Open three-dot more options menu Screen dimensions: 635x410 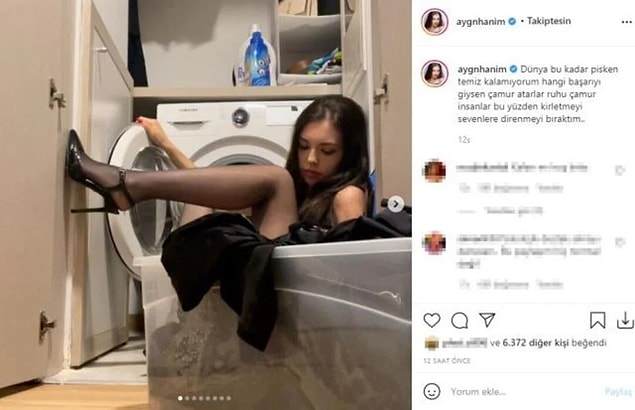[626, 22]
